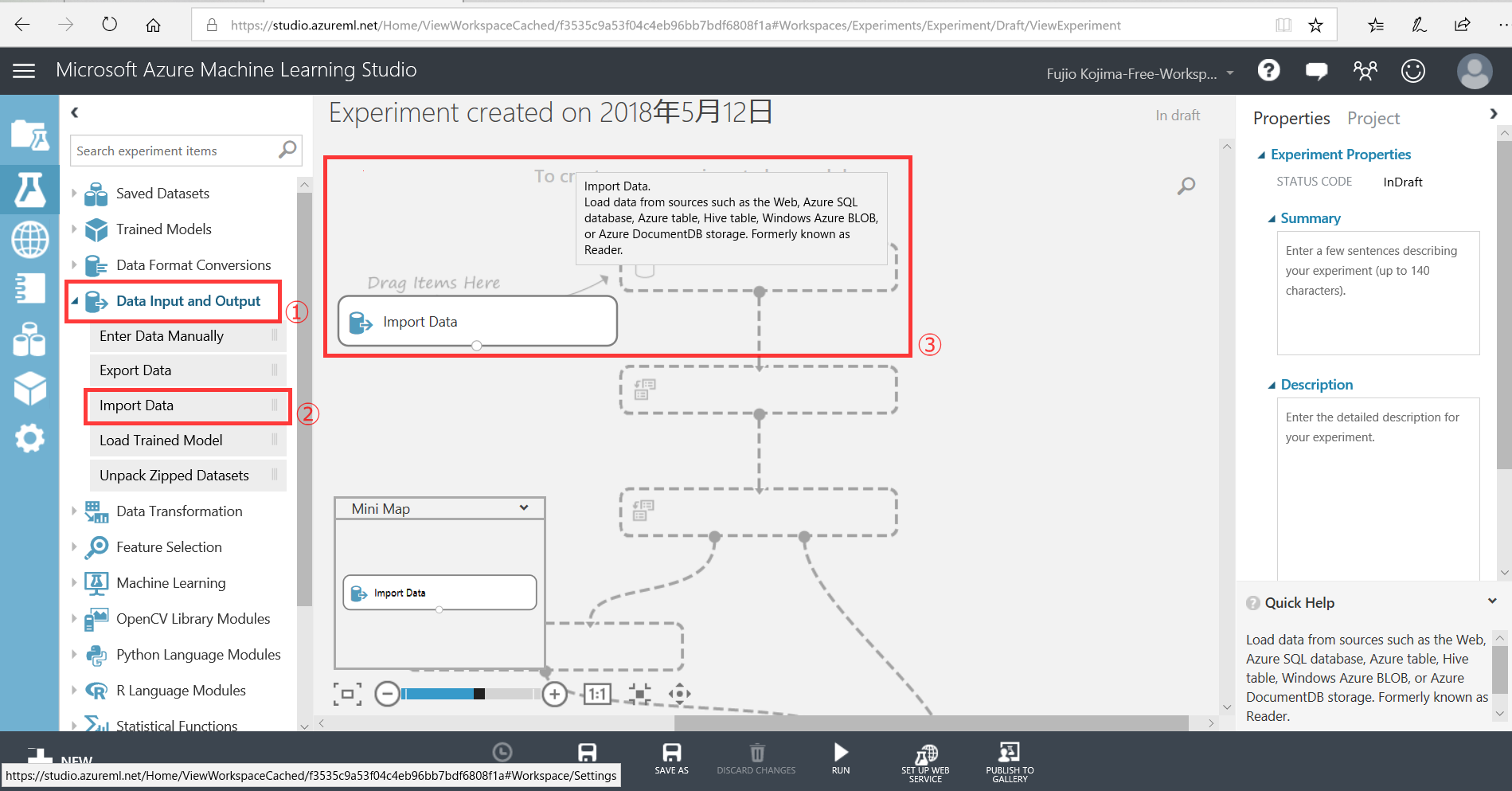
Task: Open the community people icon
Action: coord(1365,71)
